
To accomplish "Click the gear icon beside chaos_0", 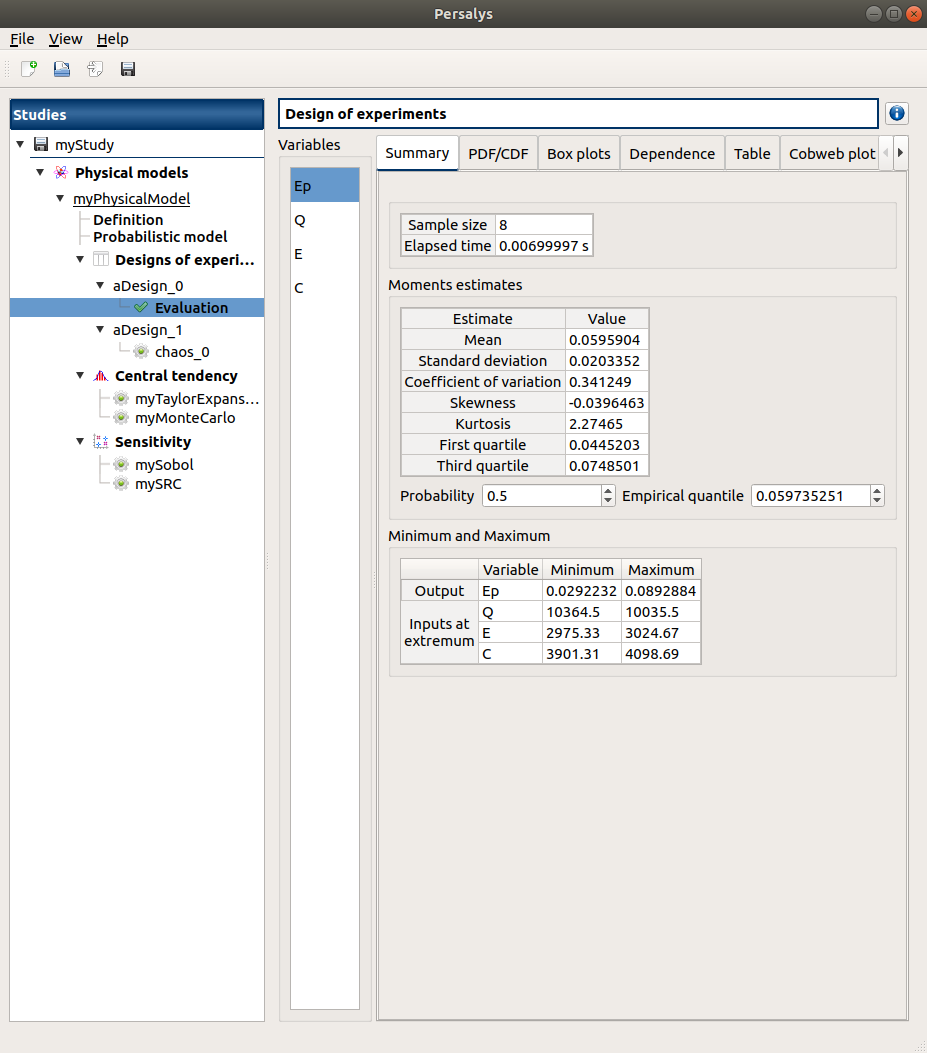I will tap(141, 352).
